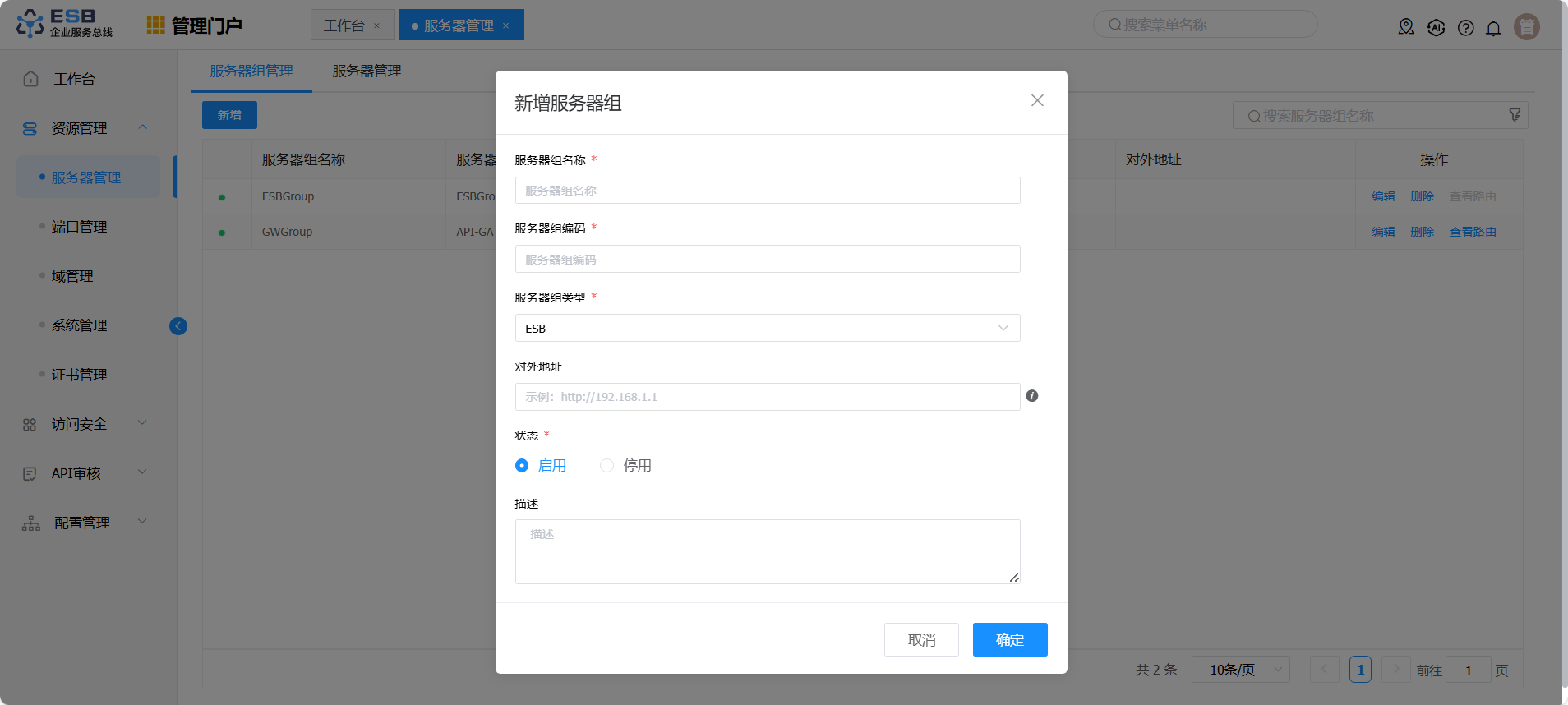Screen dimensions: 1568x705
Task: Click the 确定 button
Action: tap(1010, 640)
